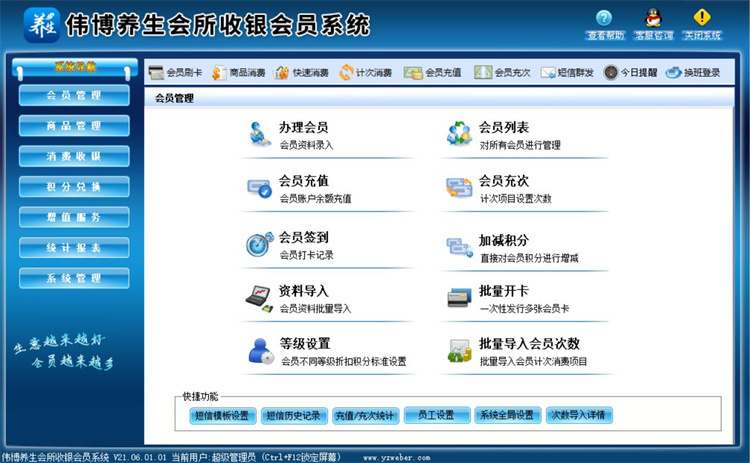The width and height of the screenshot is (750, 463).
Task: Open 统计报表 sidebar menu
Action: pyautogui.click(x=74, y=248)
